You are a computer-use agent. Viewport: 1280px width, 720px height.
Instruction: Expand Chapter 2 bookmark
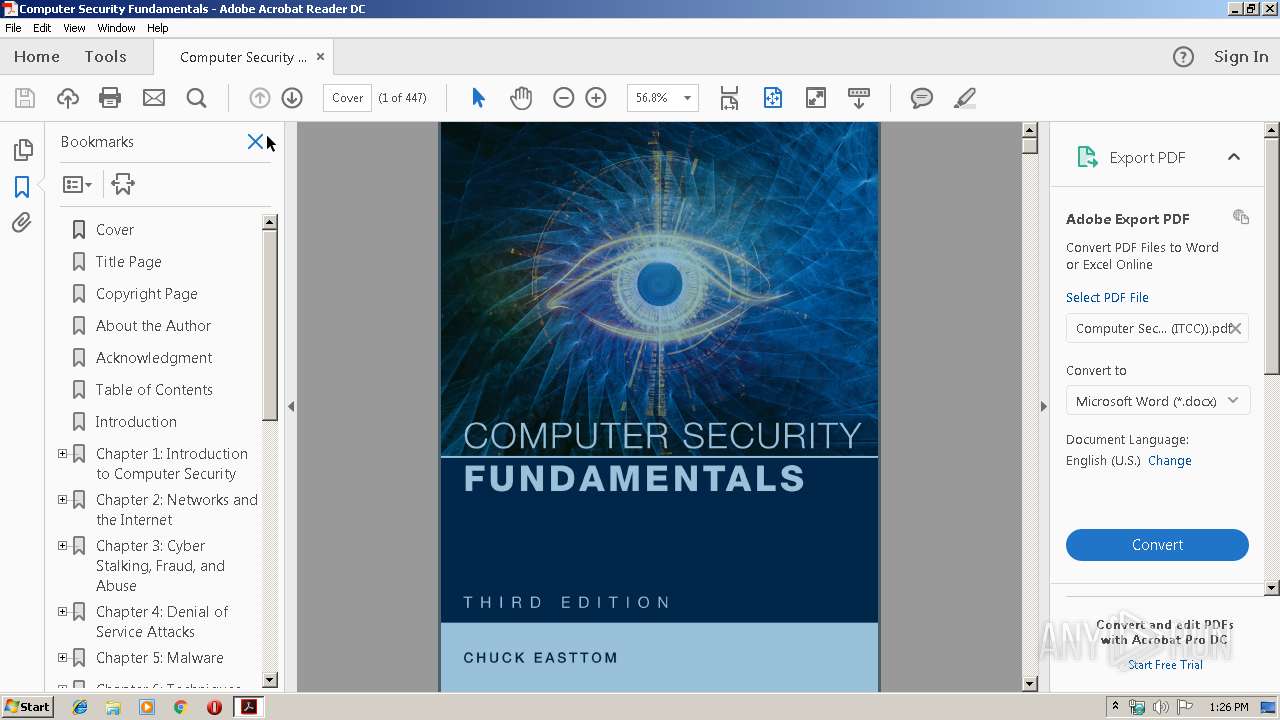[62, 500]
